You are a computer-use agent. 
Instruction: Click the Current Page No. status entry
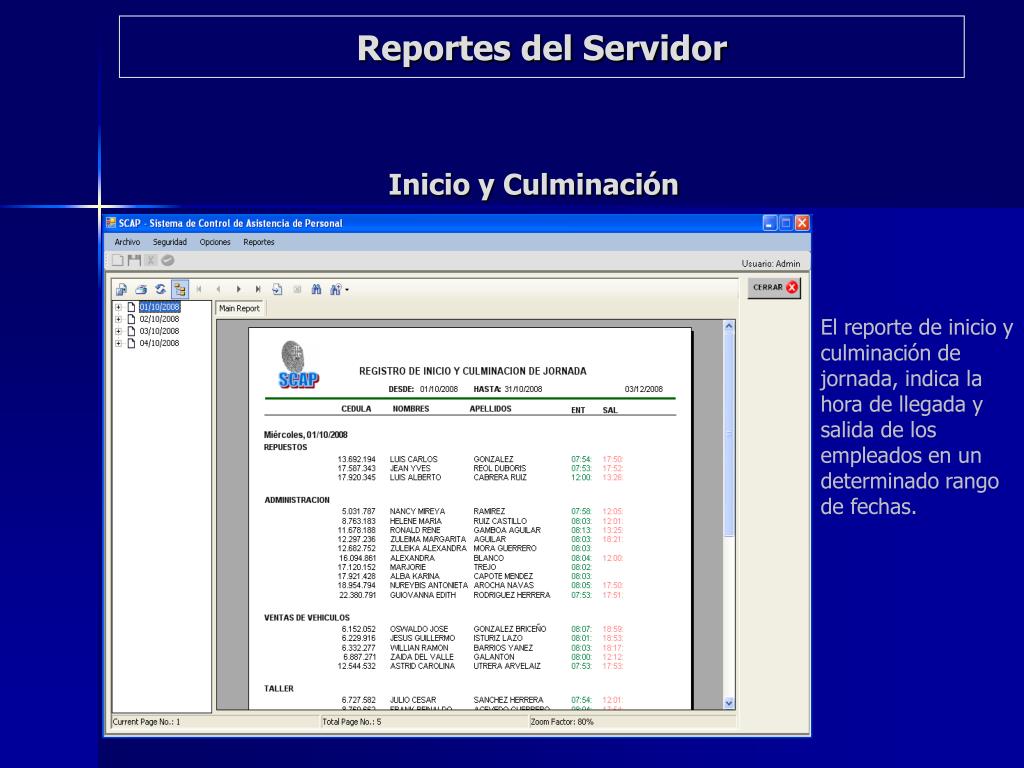pyautogui.click(x=147, y=722)
